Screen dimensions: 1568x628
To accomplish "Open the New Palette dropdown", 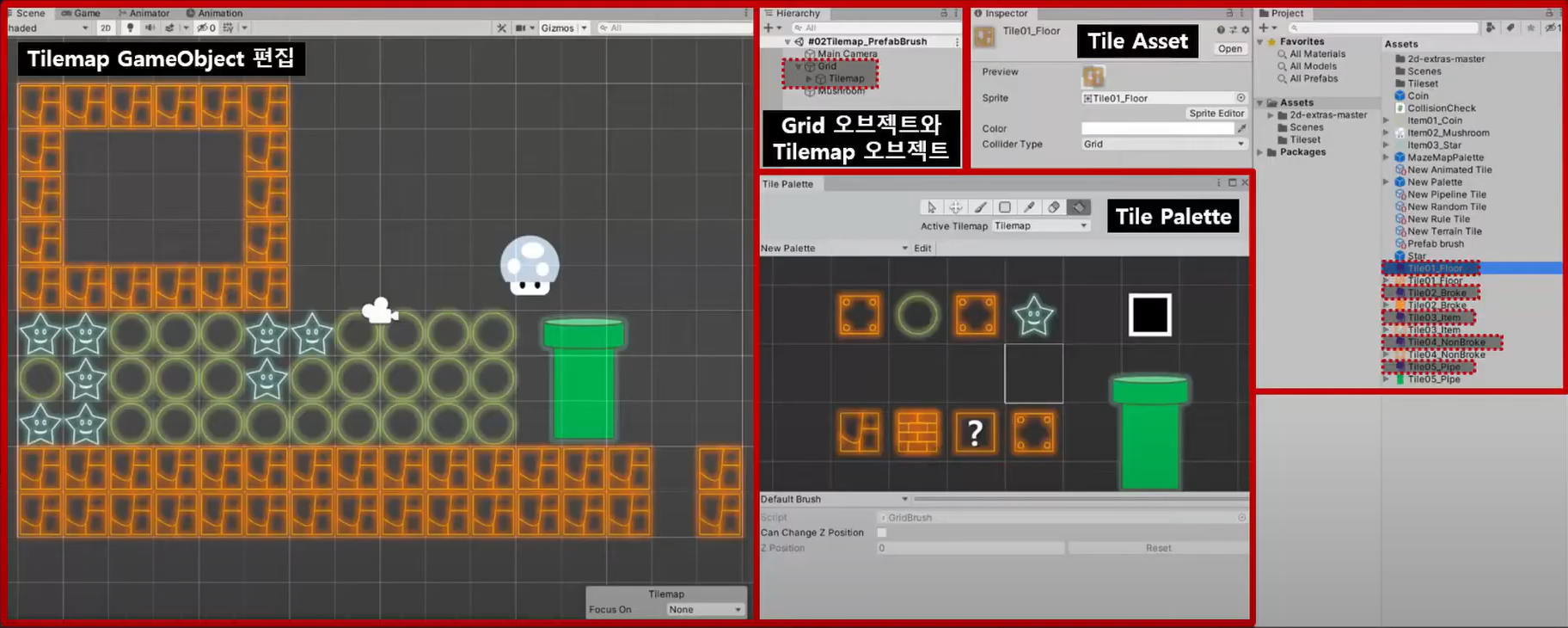I will (834, 249).
